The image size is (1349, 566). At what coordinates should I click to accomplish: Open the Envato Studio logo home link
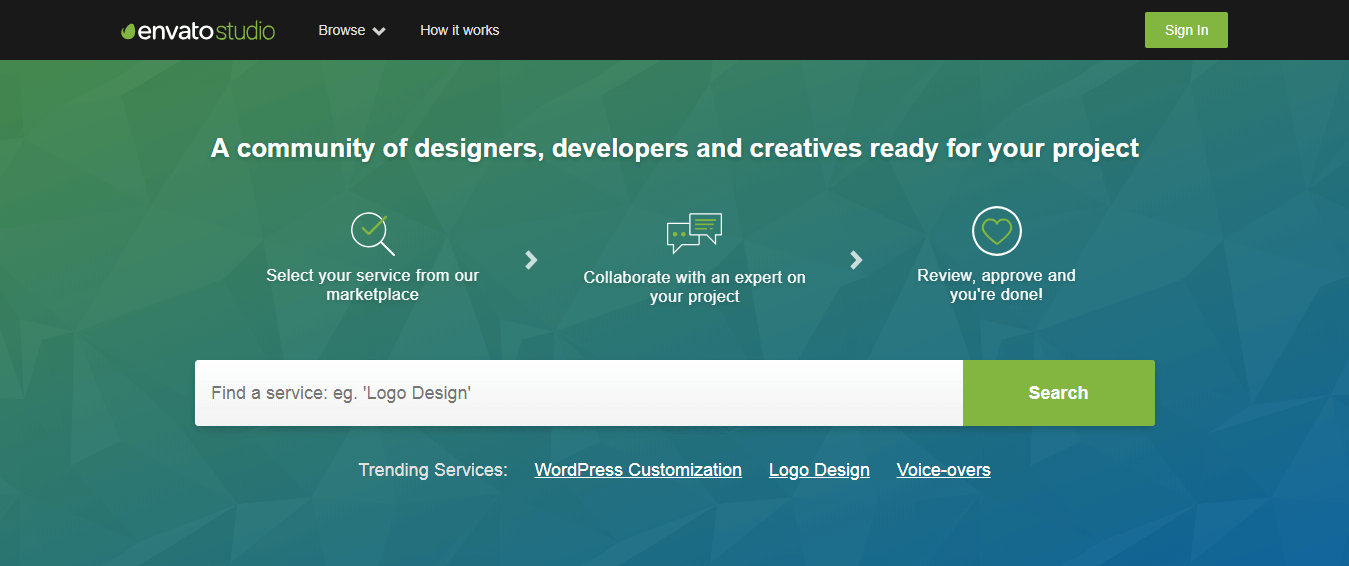pos(198,31)
